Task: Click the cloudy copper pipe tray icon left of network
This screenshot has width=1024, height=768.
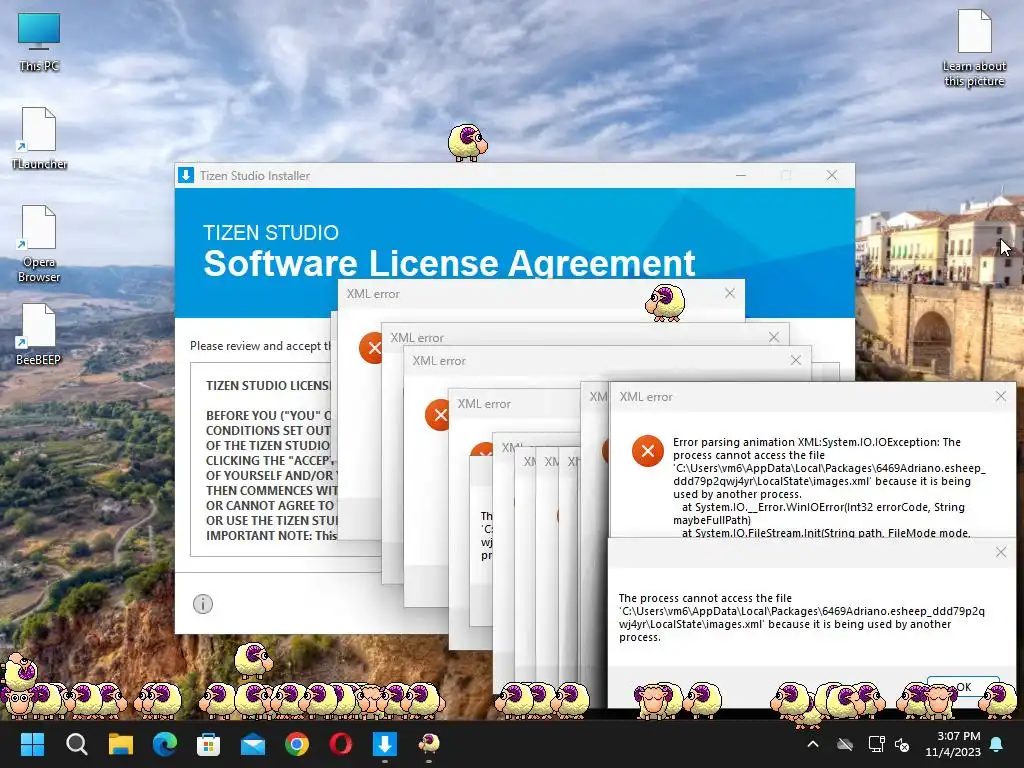Action: pos(845,744)
